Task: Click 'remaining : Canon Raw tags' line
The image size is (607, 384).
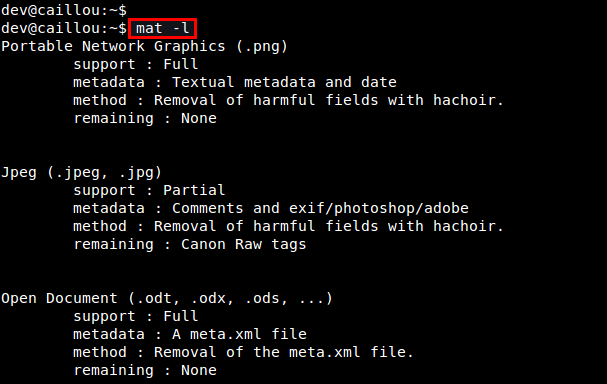Action: (190, 245)
